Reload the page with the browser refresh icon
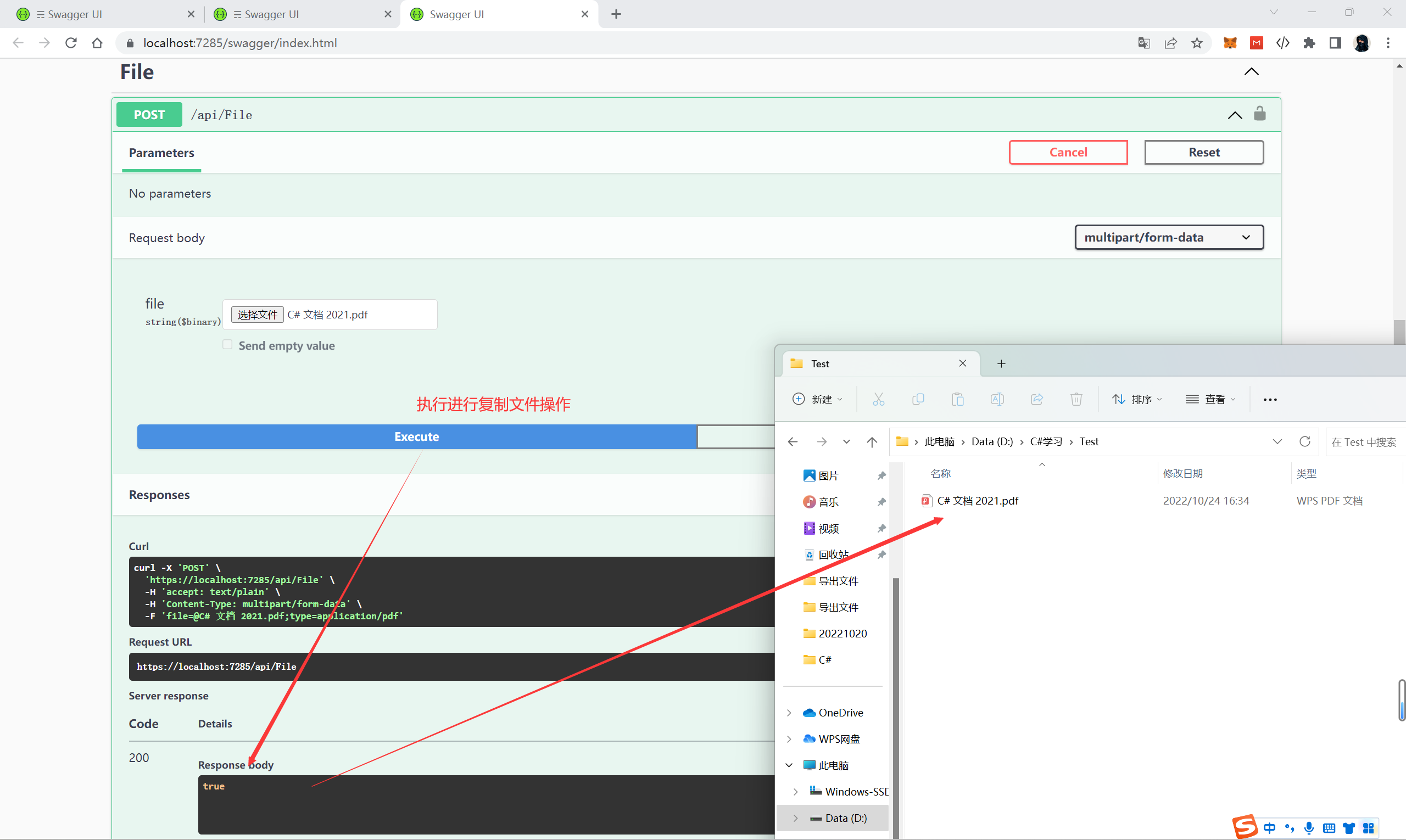 [71, 43]
